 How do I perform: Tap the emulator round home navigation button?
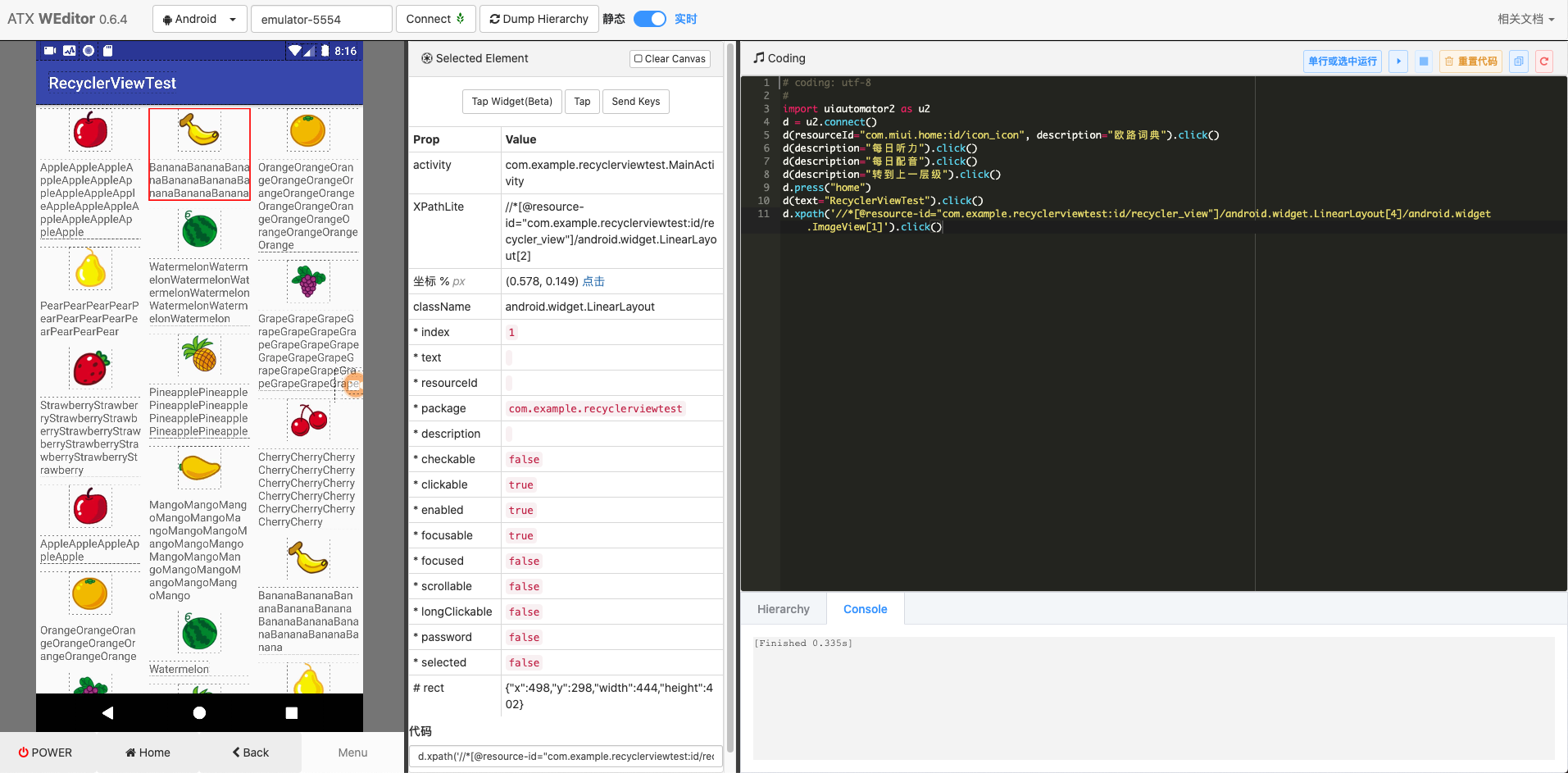tap(199, 713)
